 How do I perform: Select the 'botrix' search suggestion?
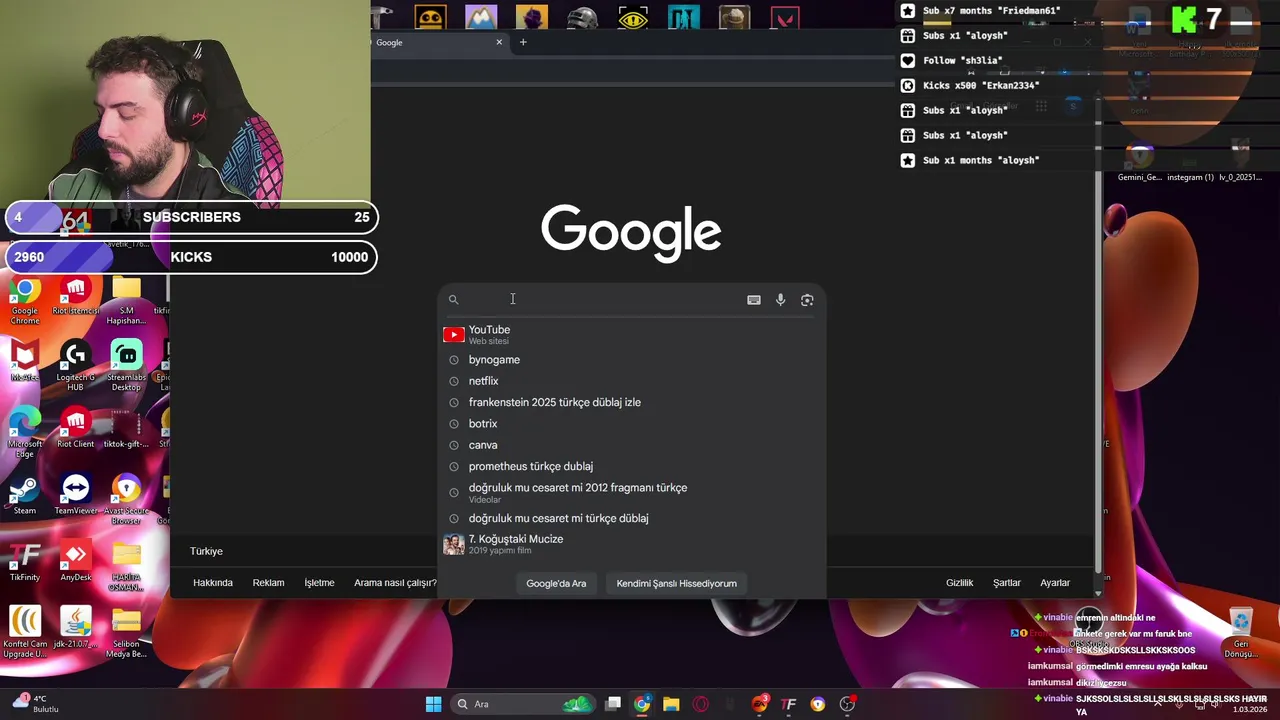point(631,424)
